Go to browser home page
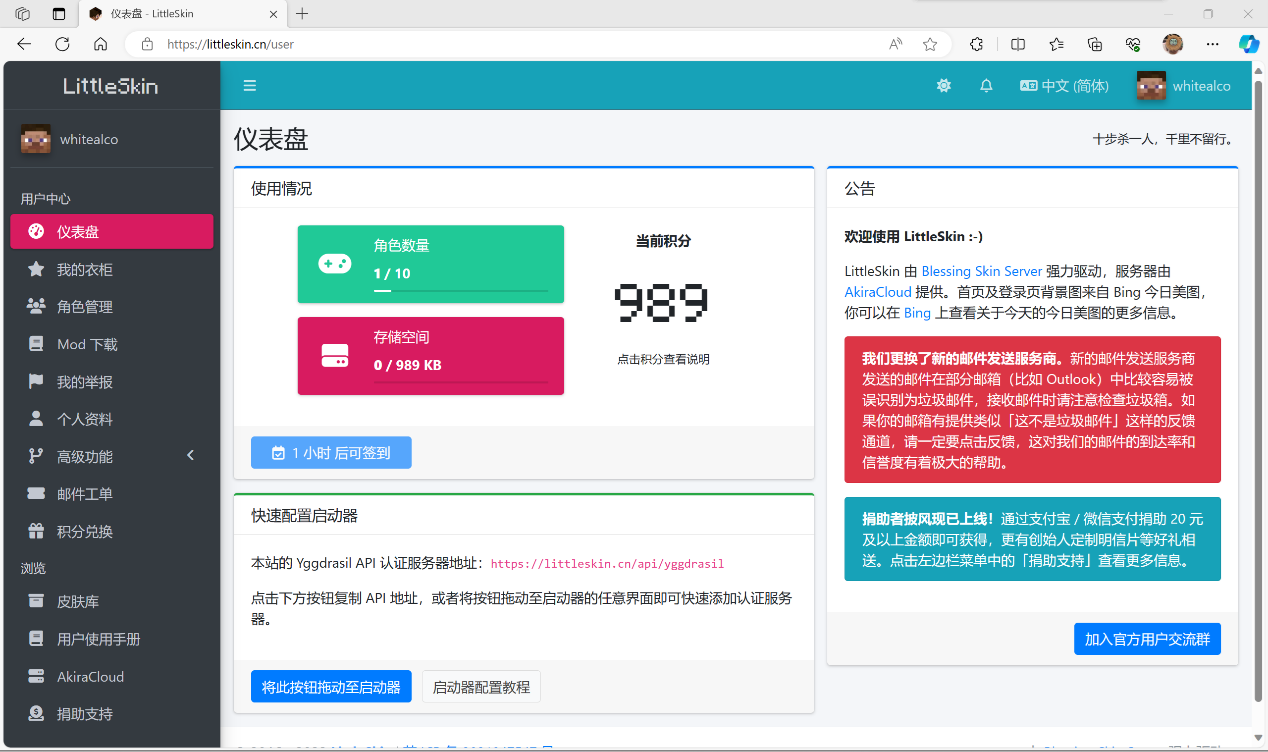1268x752 pixels. tap(100, 44)
